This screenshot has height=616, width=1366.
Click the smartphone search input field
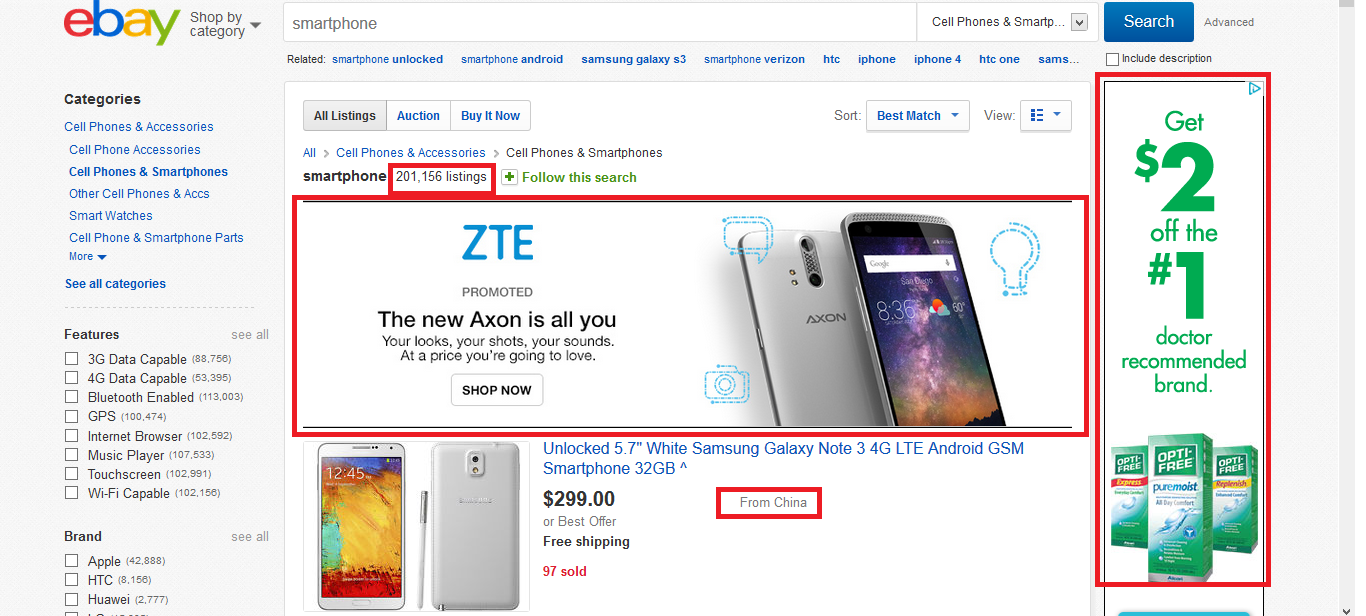600,22
